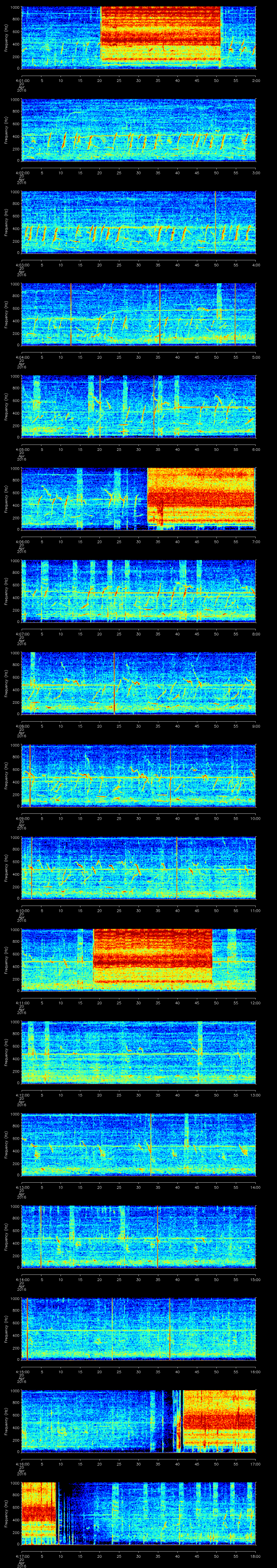
Task: Click the spectrogram panel starting at 4:13:00
Action: click(x=139, y=1144)
